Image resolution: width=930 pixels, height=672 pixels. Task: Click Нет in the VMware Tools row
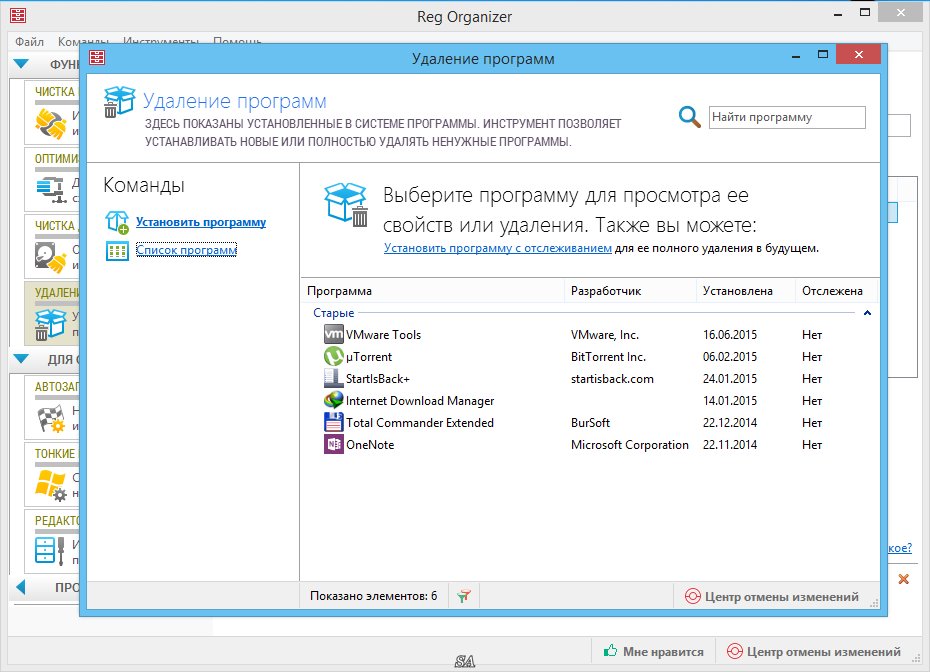812,335
